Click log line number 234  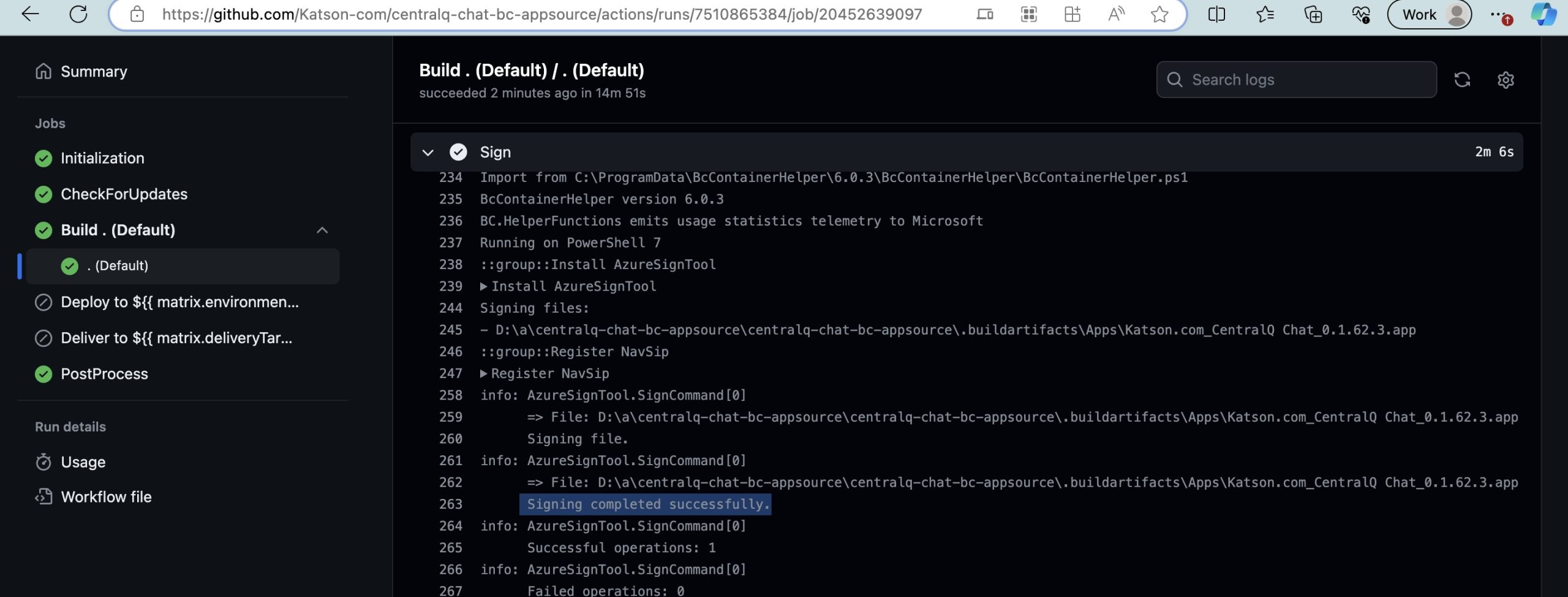click(451, 178)
